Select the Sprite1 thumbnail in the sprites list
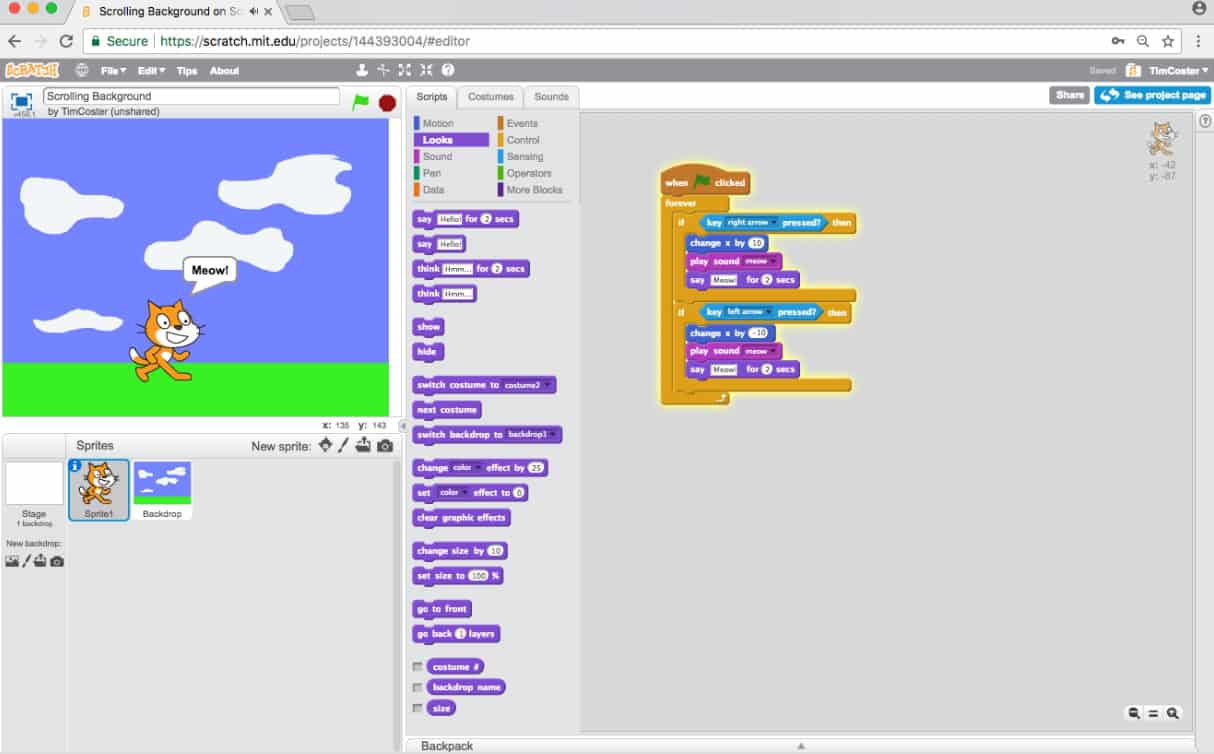This screenshot has width=1214, height=754. [x=99, y=490]
